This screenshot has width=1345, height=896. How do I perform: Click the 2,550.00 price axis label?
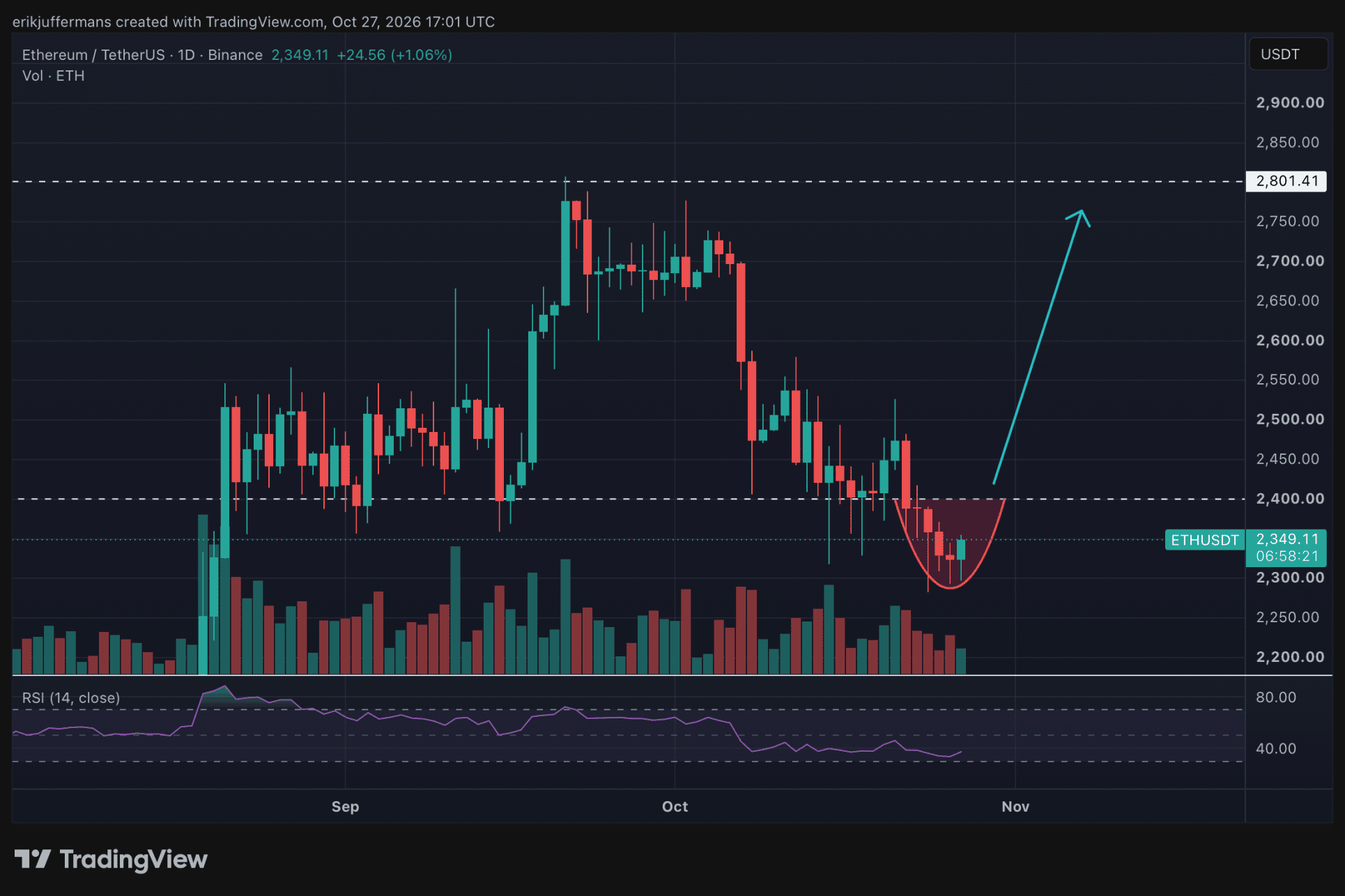click(1288, 379)
